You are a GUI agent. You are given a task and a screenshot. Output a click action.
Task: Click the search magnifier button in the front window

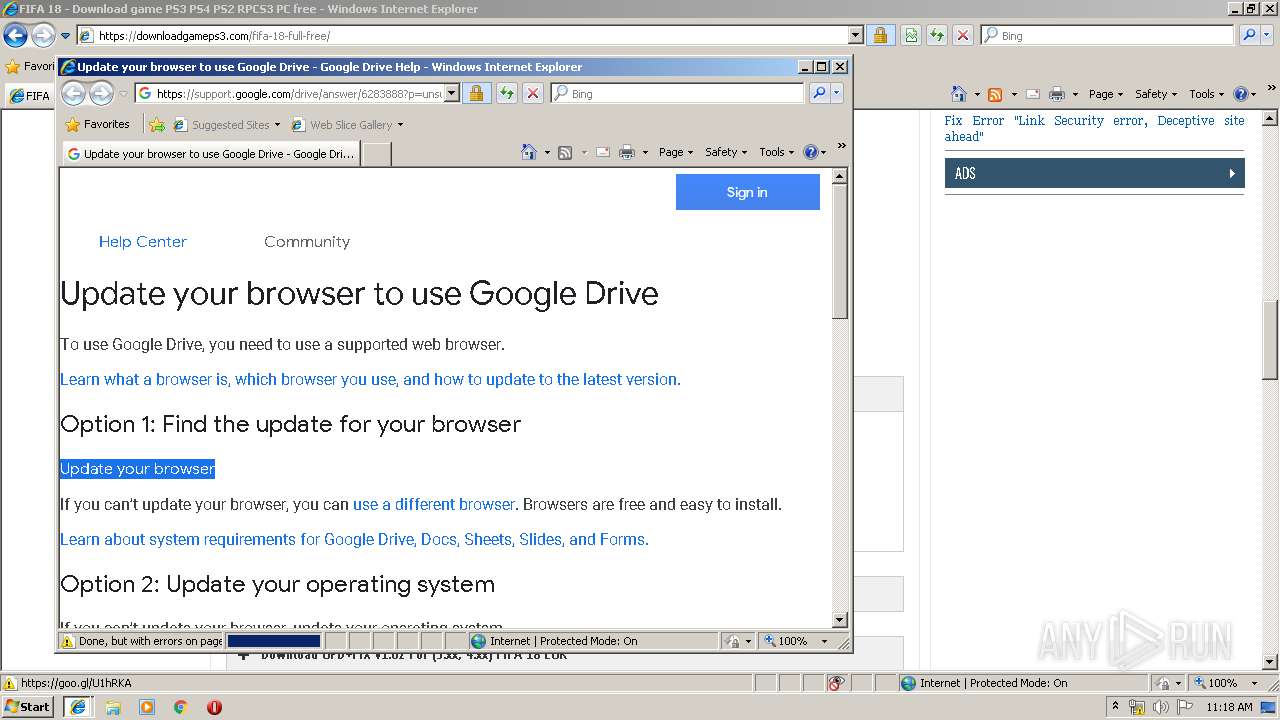[x=819, y=93]
